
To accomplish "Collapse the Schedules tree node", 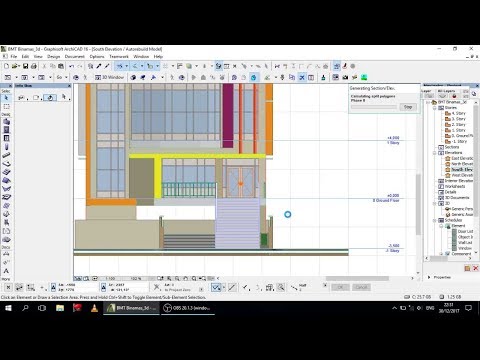I will click(x=435, y=221).
